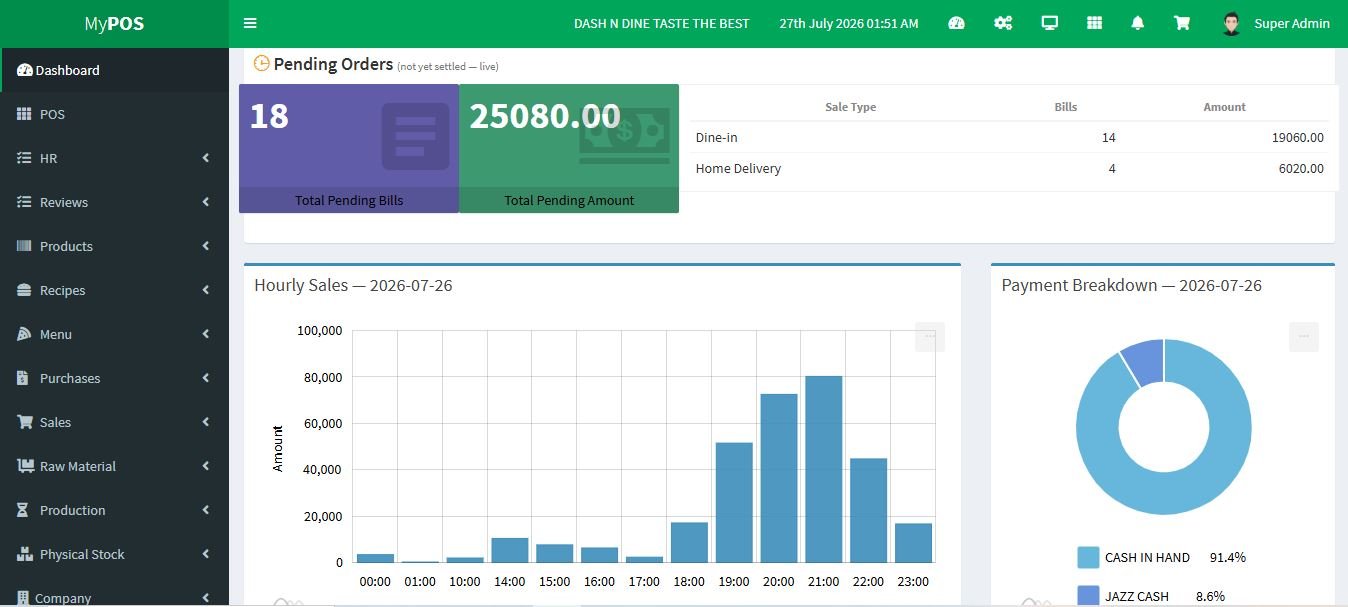Click the Purchases invoice icon in the sidebar
The height and width of the screenshot is (607, 1348).
(23, 378)
